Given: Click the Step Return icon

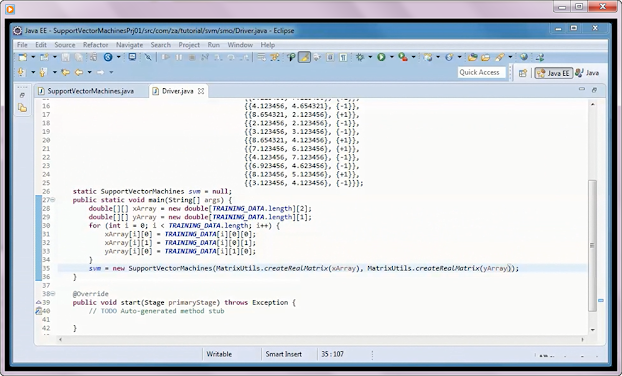Looking at the screenshot, I should pos(245,58).
